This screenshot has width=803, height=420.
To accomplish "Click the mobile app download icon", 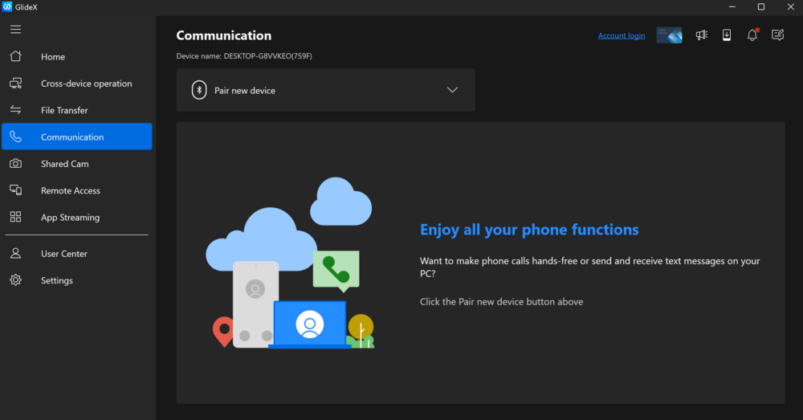I will (727, 35).
